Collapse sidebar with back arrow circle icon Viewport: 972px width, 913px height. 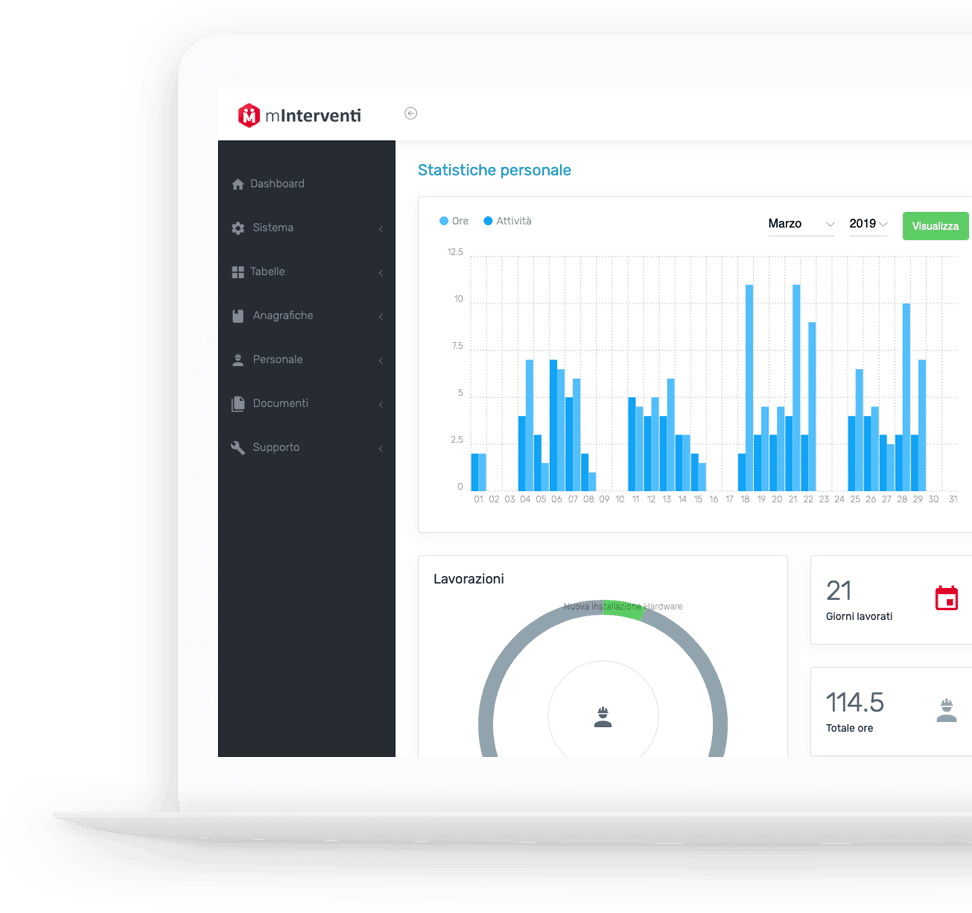click(410, 113)
